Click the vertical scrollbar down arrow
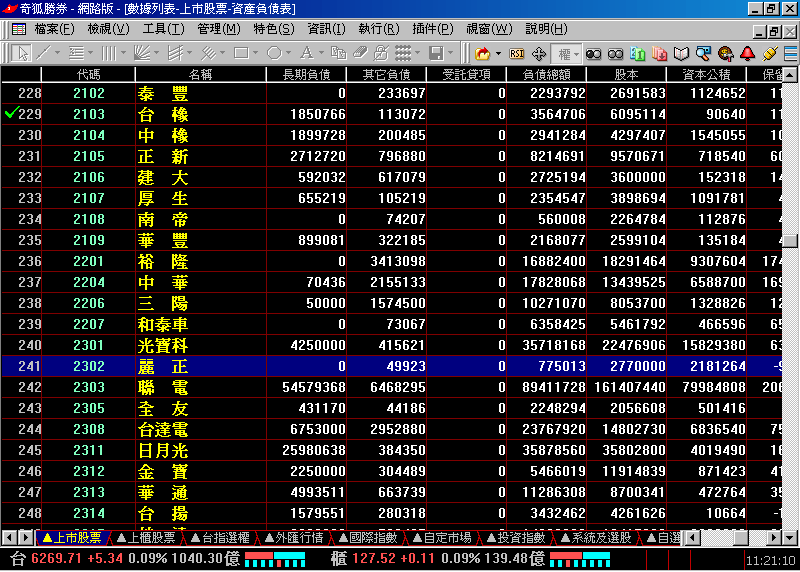The image size is (800, 572). [x=790, y=537]
